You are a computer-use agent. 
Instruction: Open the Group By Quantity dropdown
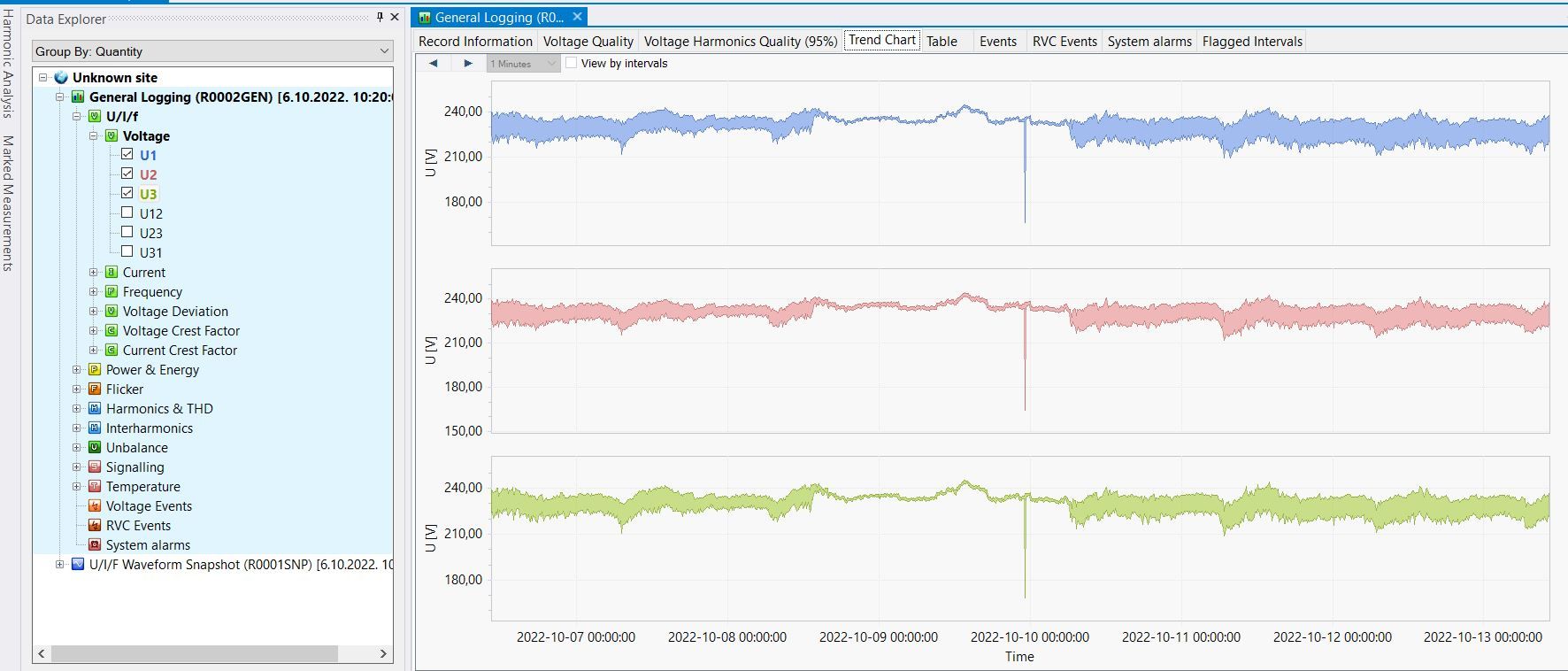click(x=212, y=51)
